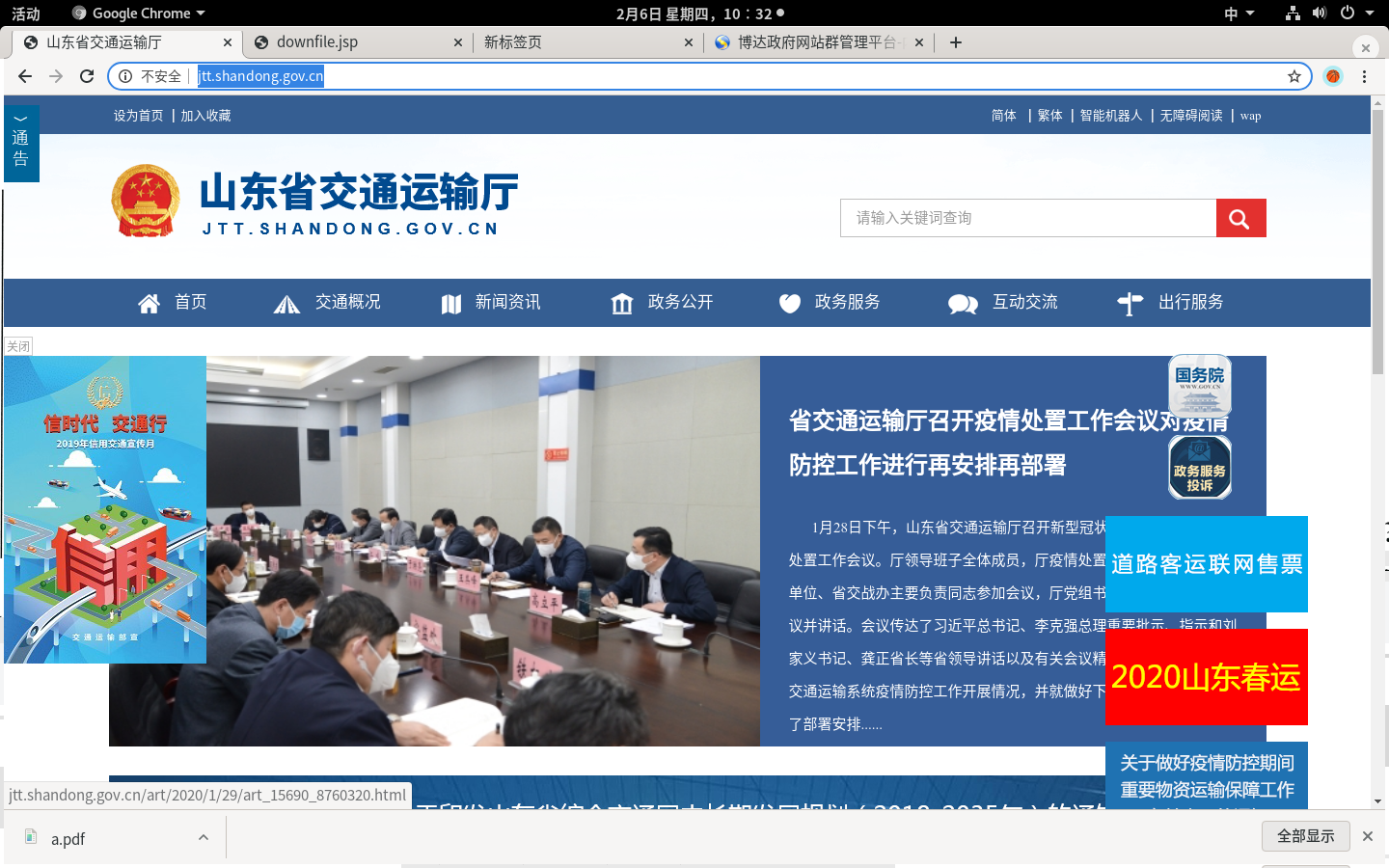
Task: Reload the page with the refresh icon
Action: pos(87,76)
